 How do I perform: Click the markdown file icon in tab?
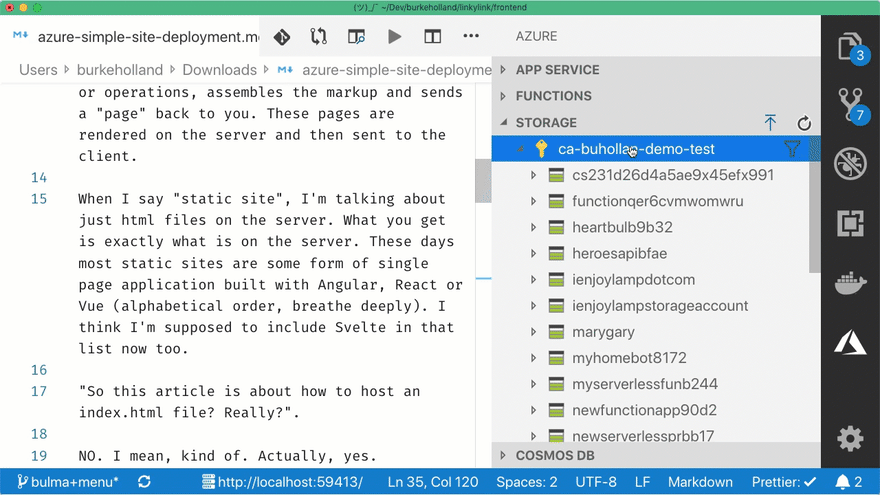coord(20,35)
